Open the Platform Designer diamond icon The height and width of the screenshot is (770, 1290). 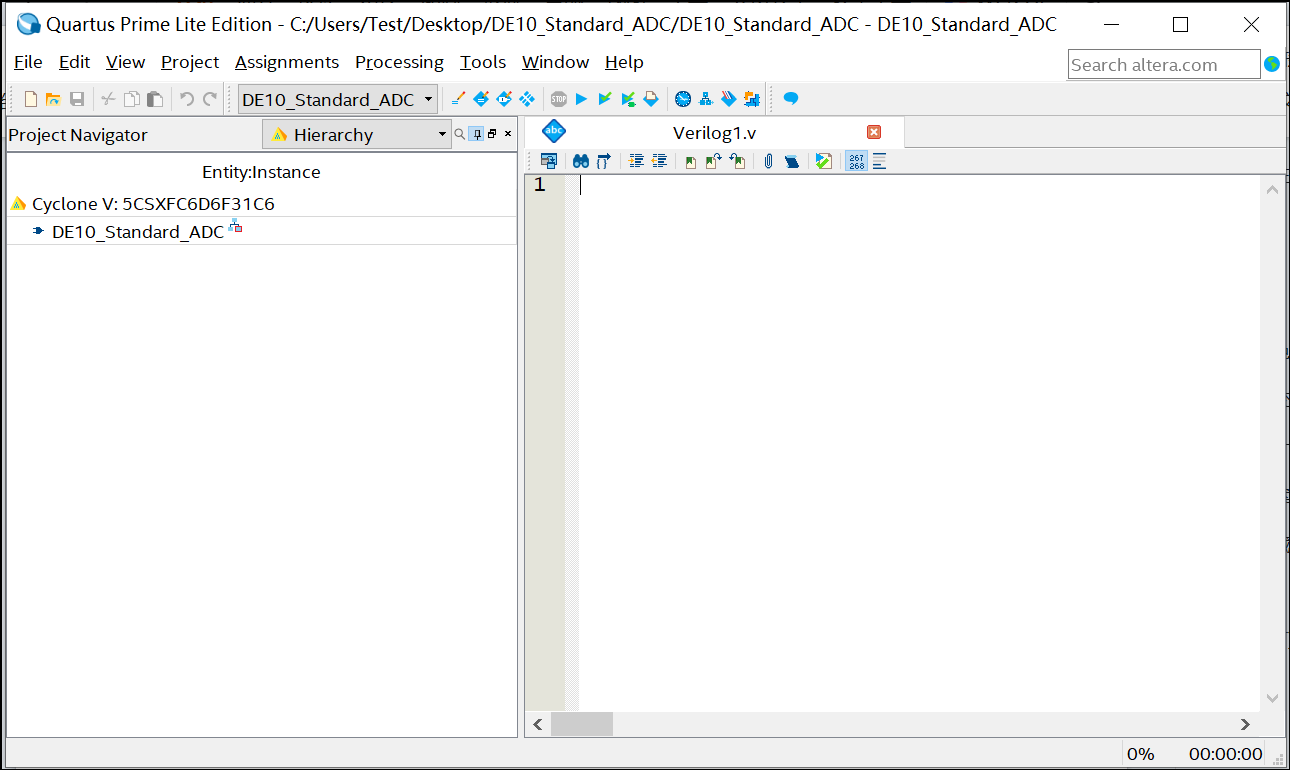click(527, 99)
